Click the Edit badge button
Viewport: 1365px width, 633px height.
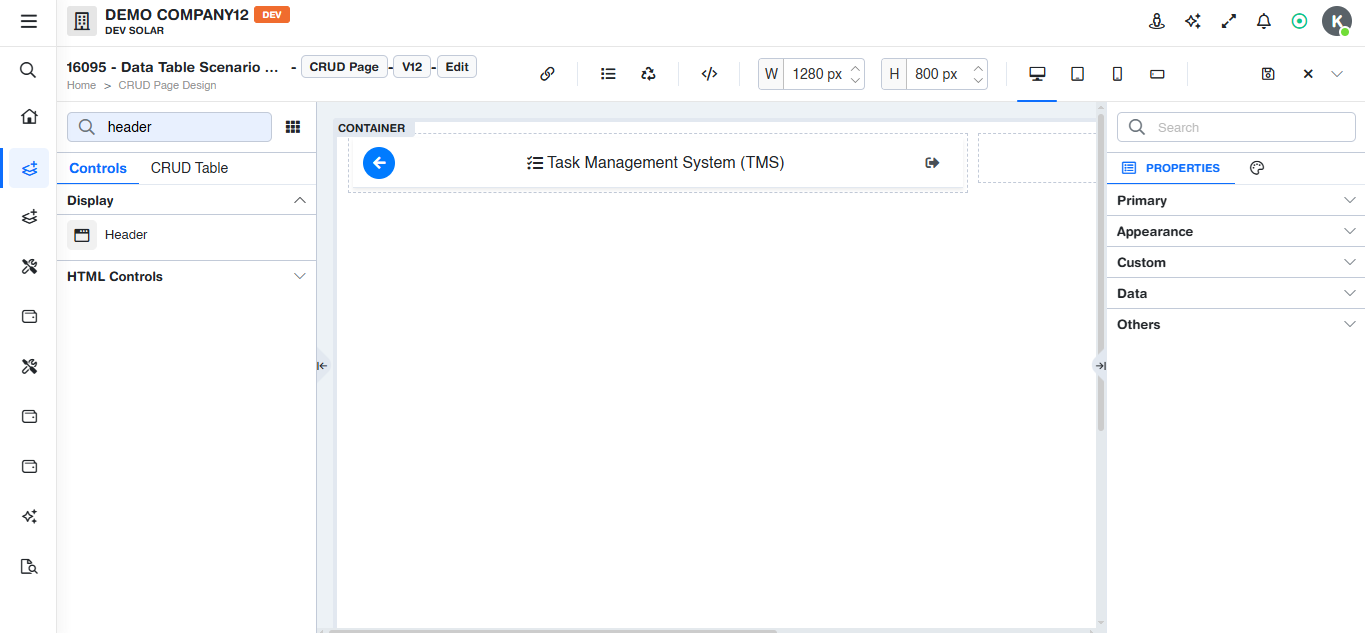[x=456, y=67]
